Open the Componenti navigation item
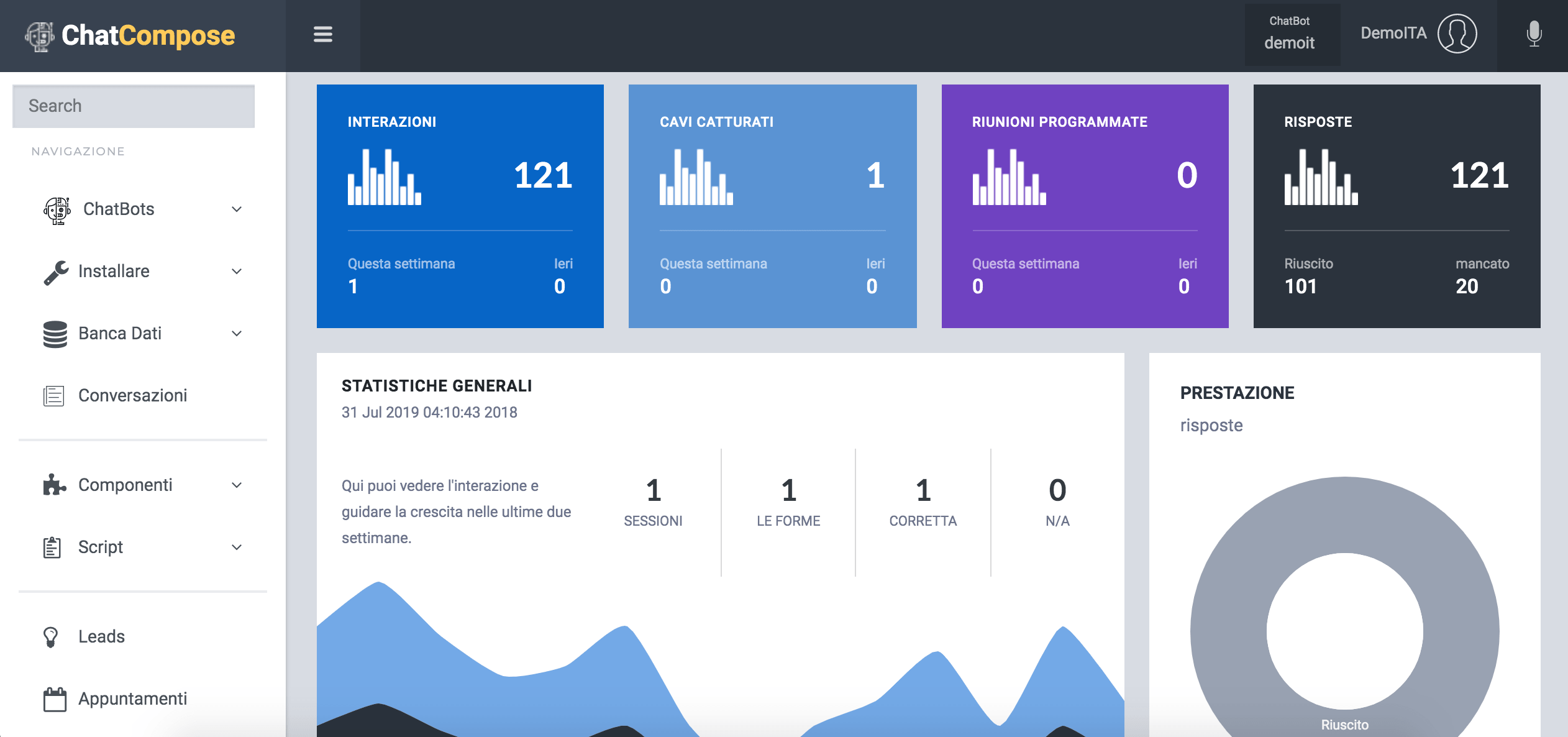The height and width of the screenshot is (737, 1568). pyautogui.click(x=143, y=485)
